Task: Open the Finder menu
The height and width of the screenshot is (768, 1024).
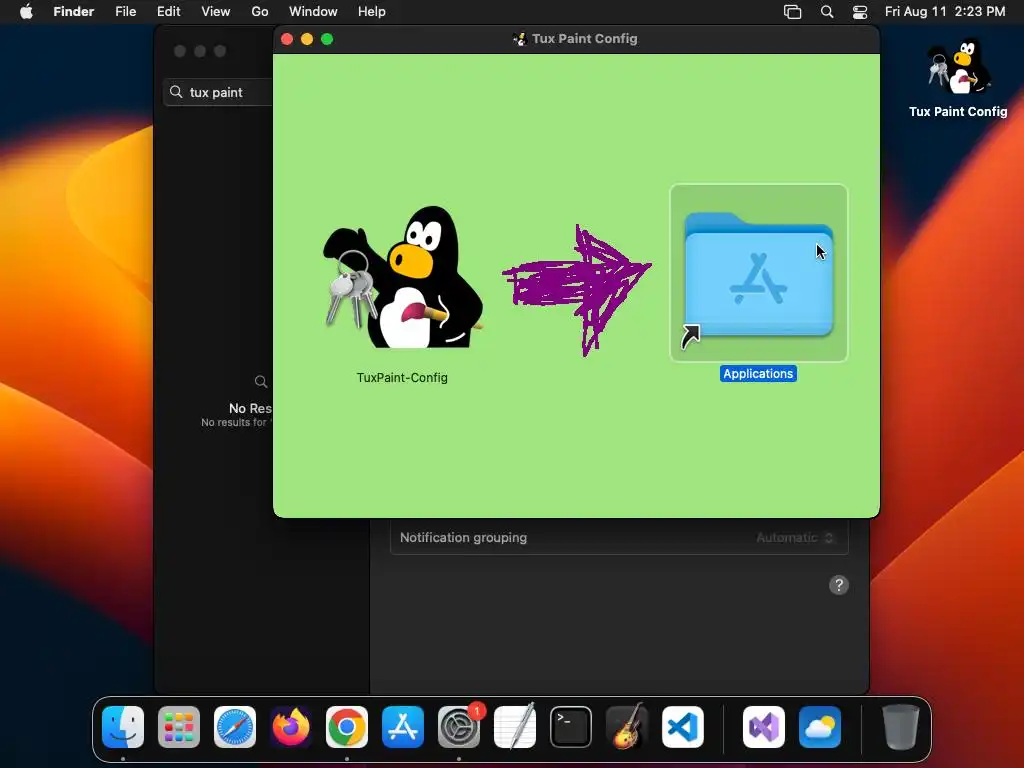Action: [x=74, y=12]
